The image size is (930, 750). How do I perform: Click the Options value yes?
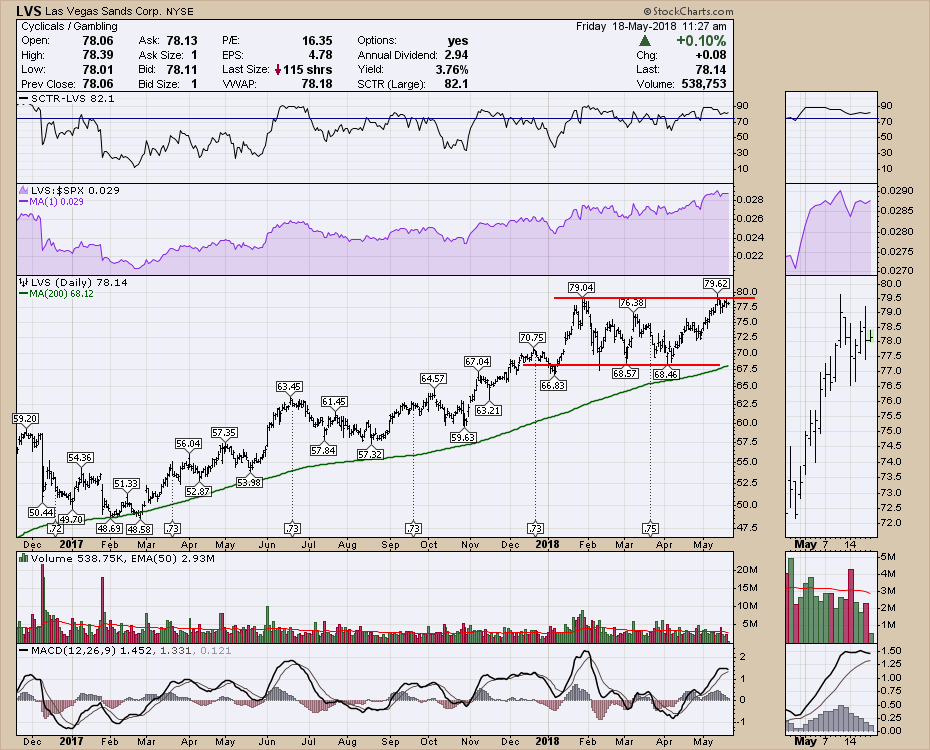click(x=458, y=40)
